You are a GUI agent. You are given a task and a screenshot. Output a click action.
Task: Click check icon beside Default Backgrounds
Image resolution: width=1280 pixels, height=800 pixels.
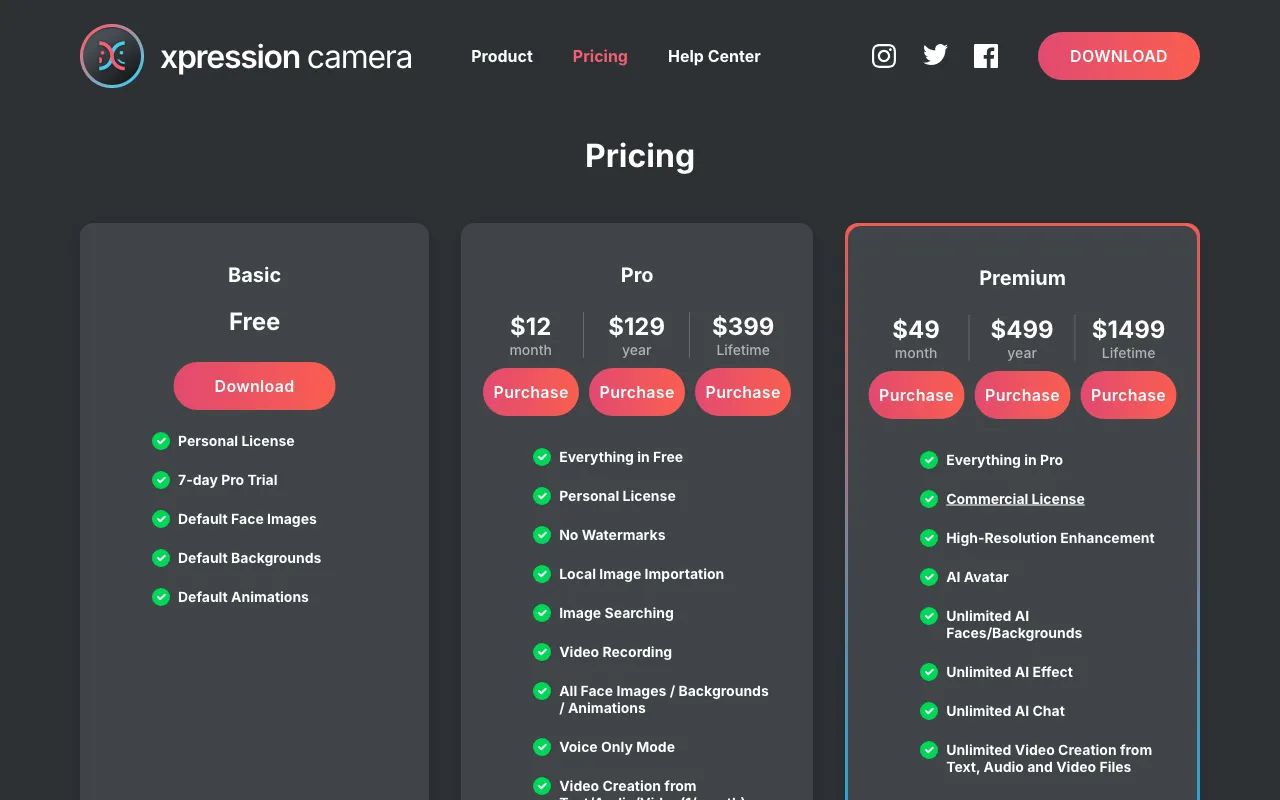tap(161, 558)
